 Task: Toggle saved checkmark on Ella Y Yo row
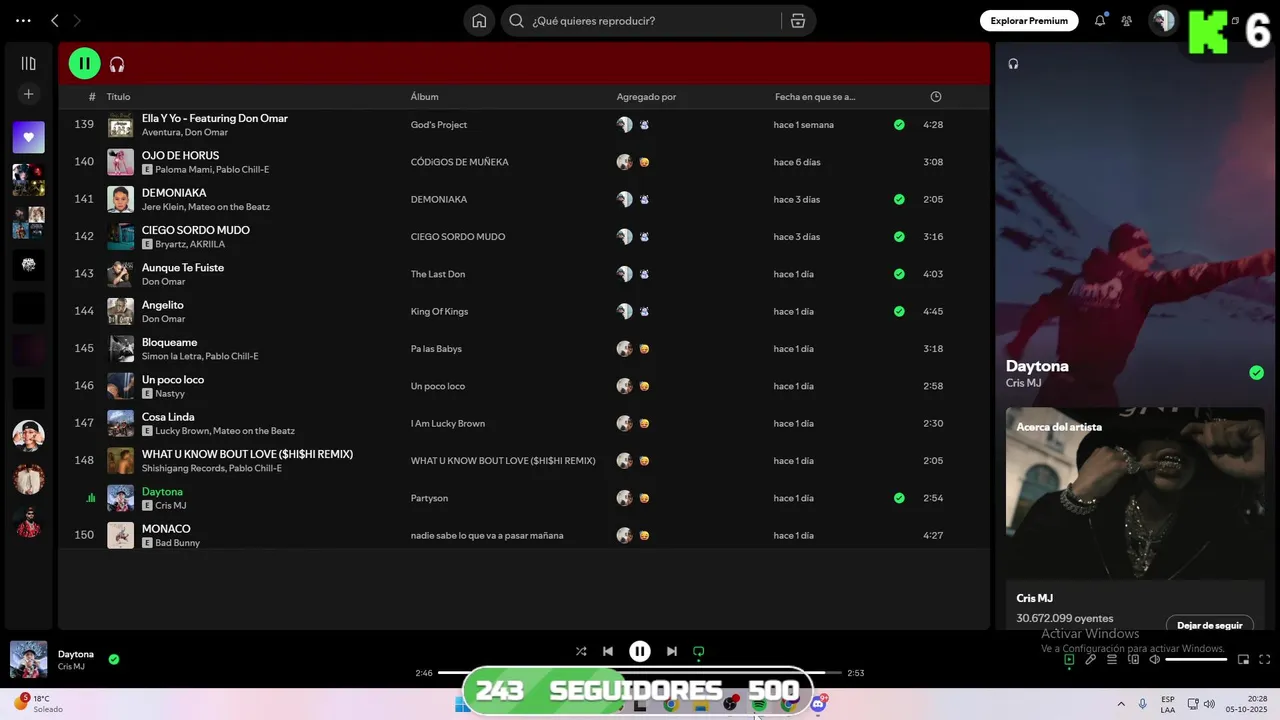coord(899,125)
